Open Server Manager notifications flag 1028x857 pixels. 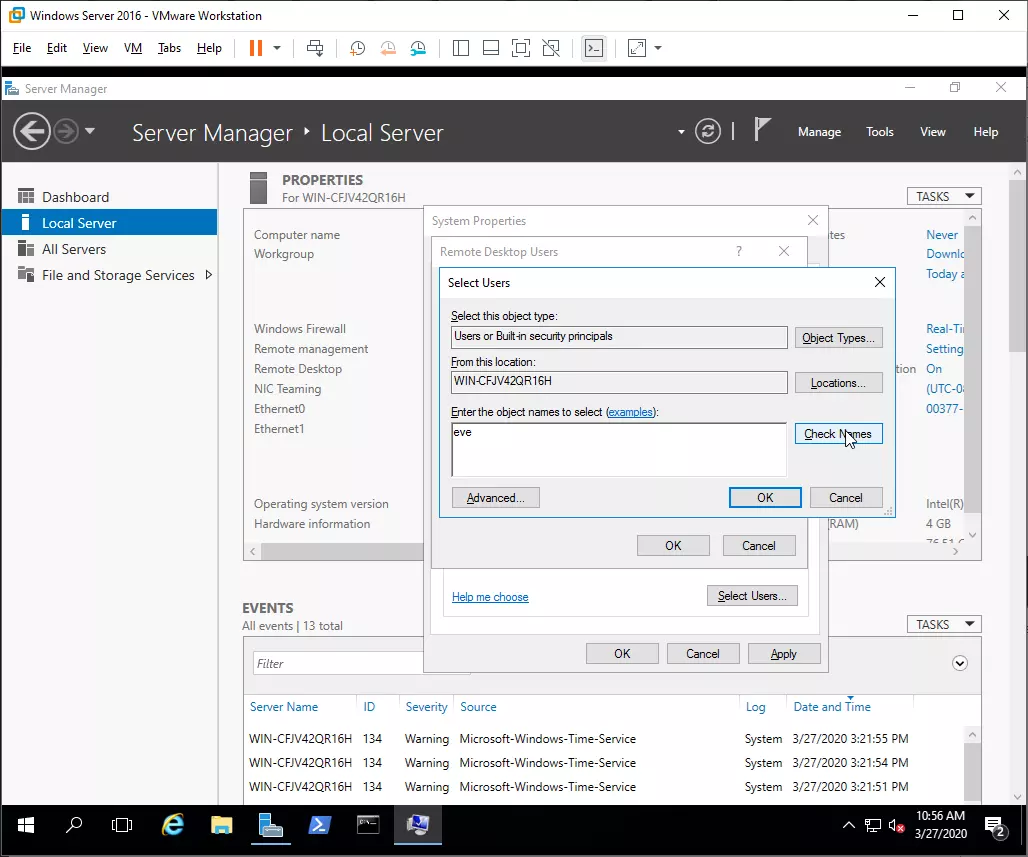coord(761,129)
